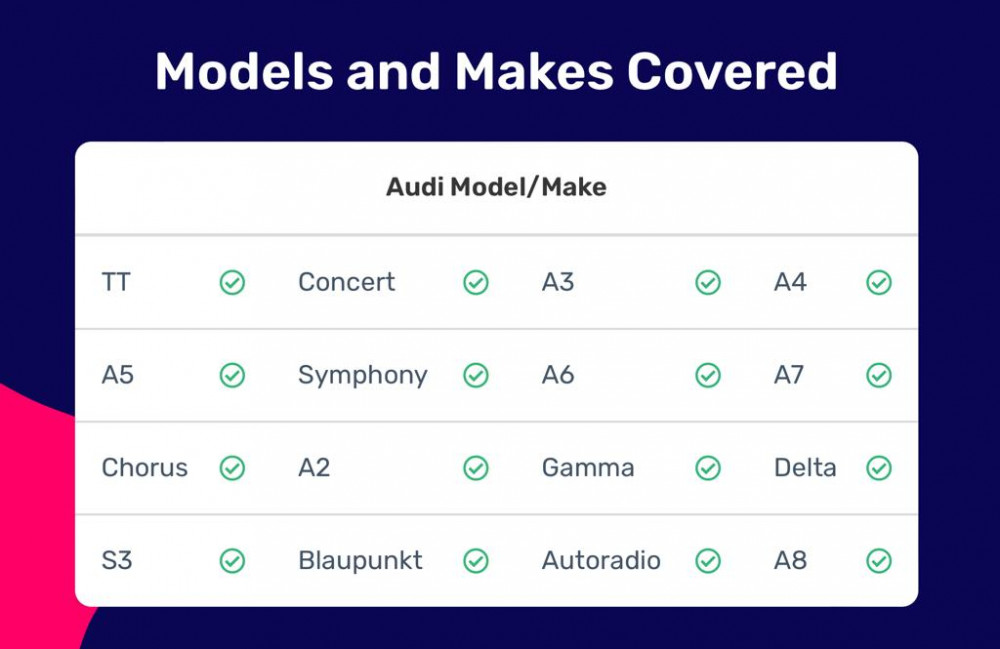Click the green check next to A6
Image resolution: width=1000 pixels, height=649 pixels.
pyautogui.click(x=708, y=376)
